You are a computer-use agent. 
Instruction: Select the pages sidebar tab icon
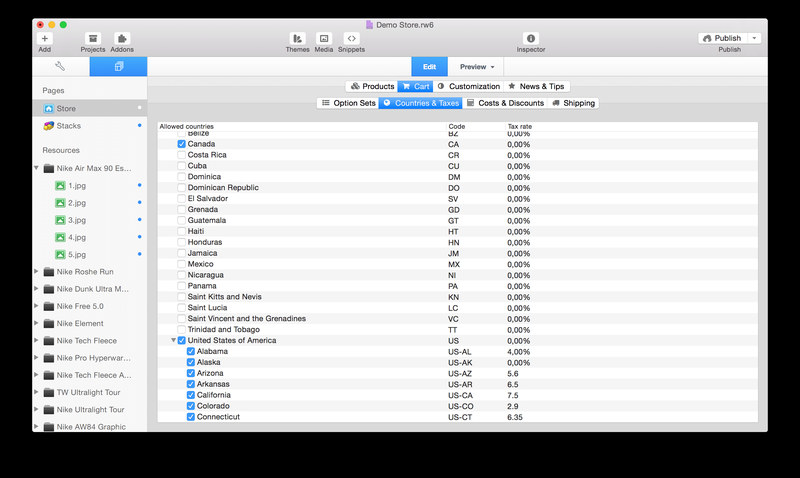[118, 66]
